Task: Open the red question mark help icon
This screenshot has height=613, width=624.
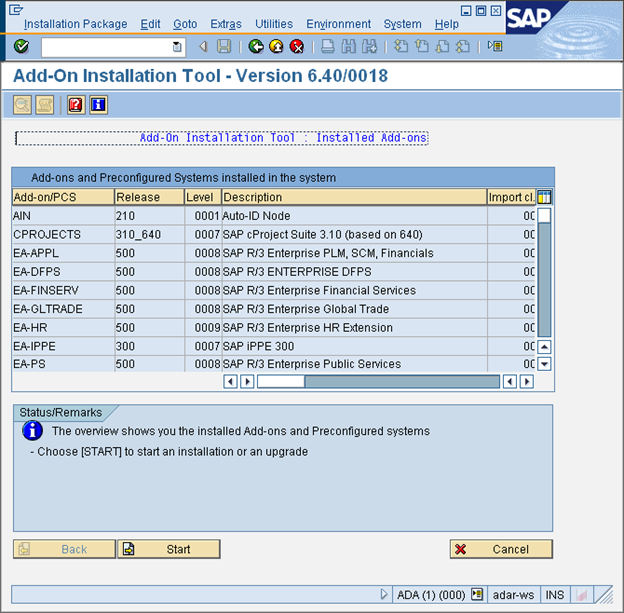Action: click(x=76, y=105)
